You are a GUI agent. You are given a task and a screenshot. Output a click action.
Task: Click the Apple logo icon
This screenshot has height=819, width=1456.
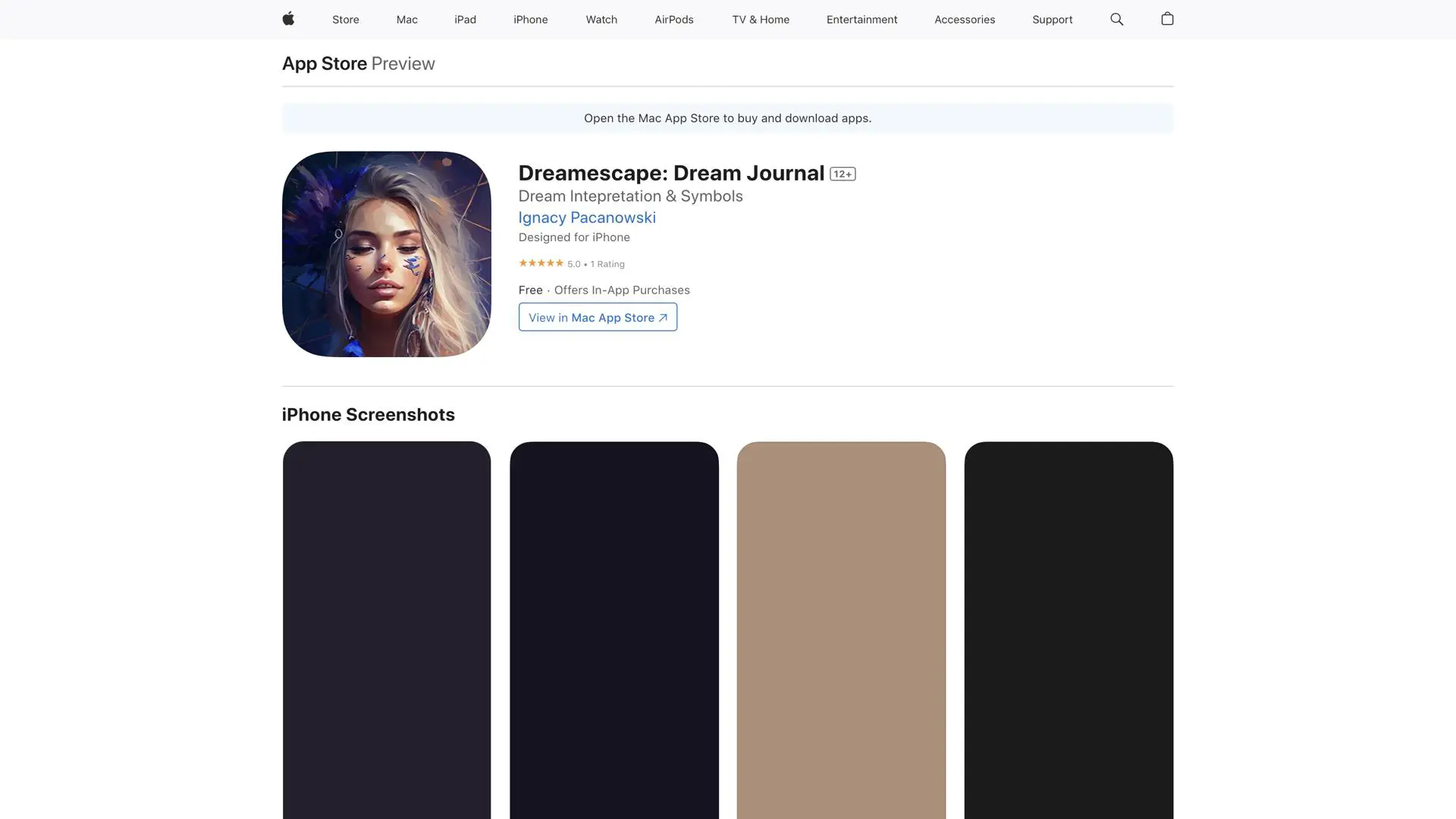(x=288, y=19)
